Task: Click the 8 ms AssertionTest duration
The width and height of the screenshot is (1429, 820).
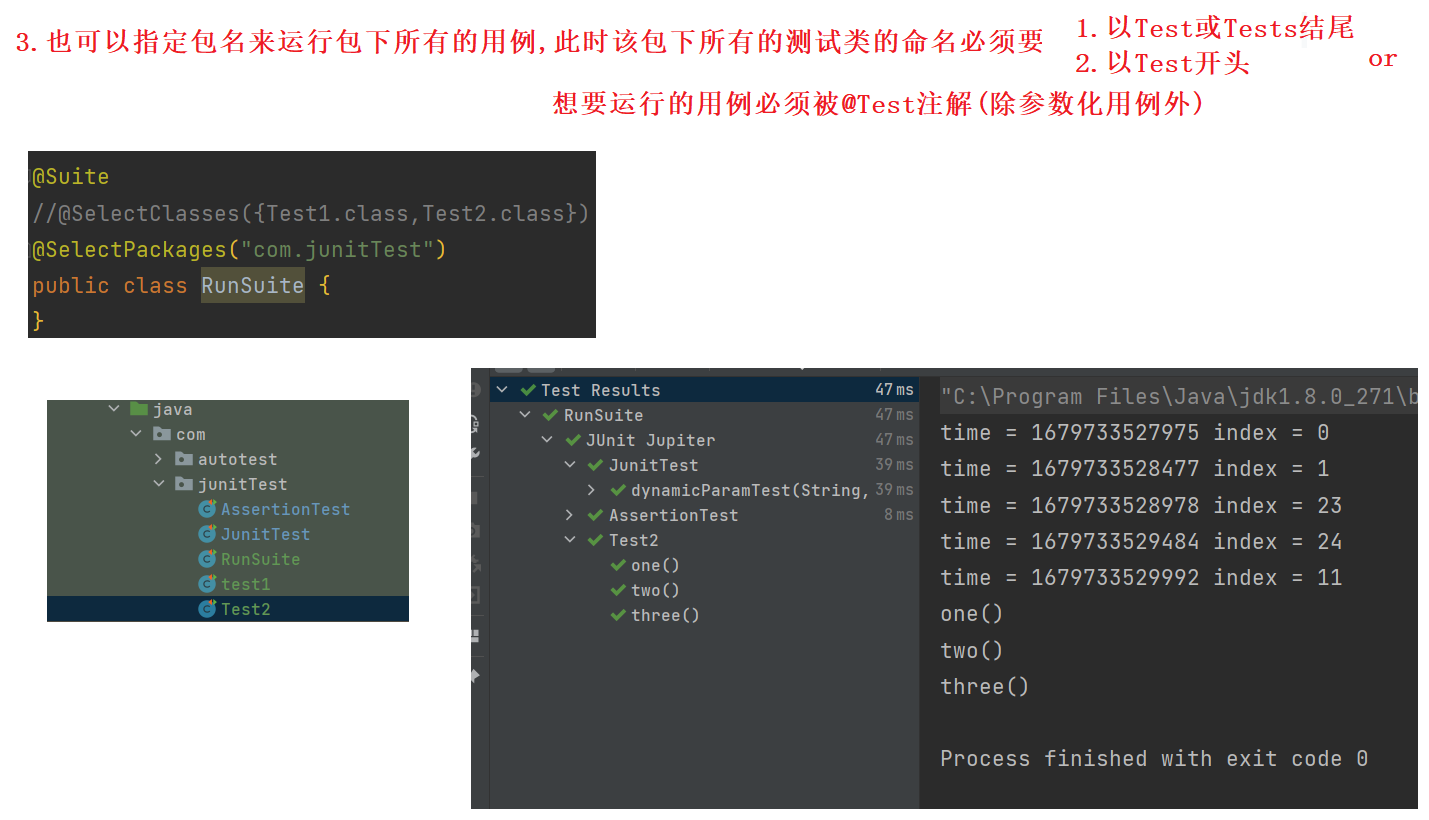Action: click(x=898, y=515)
